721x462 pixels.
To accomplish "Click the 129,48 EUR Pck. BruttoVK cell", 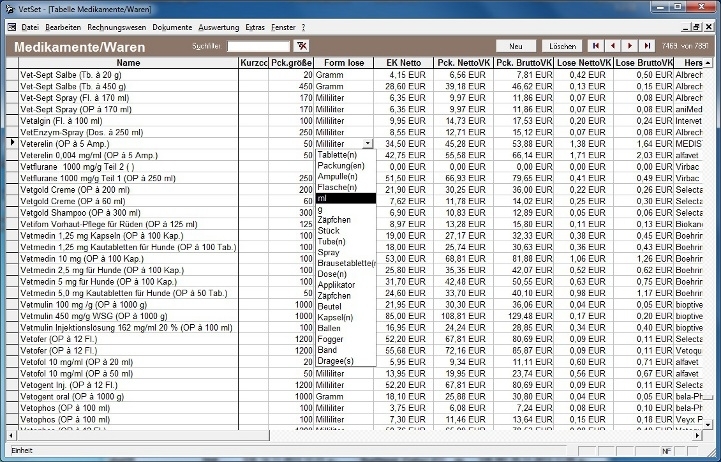I will (524, 316).
